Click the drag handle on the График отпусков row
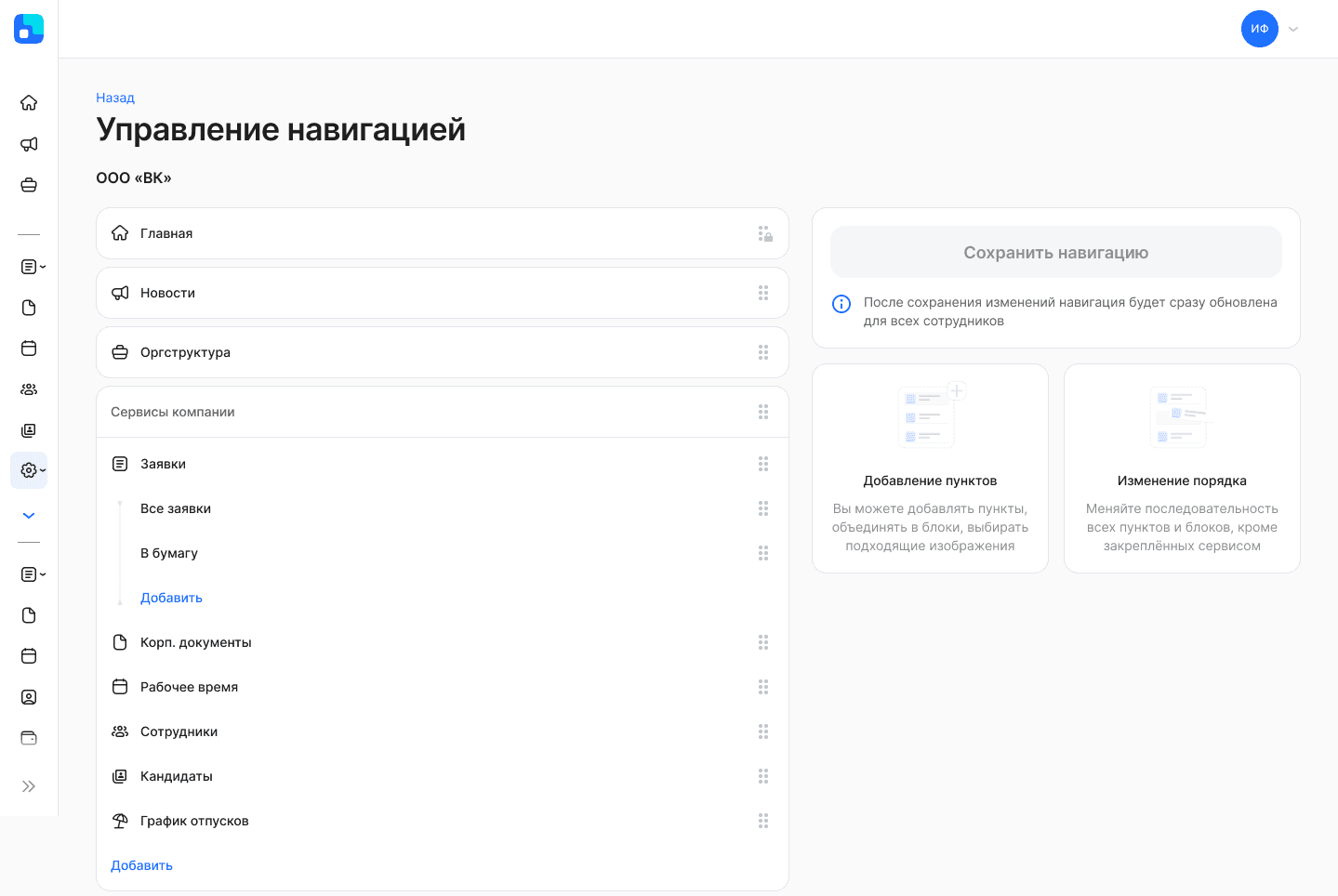The image size is (1338, 896). pos(763,821)
